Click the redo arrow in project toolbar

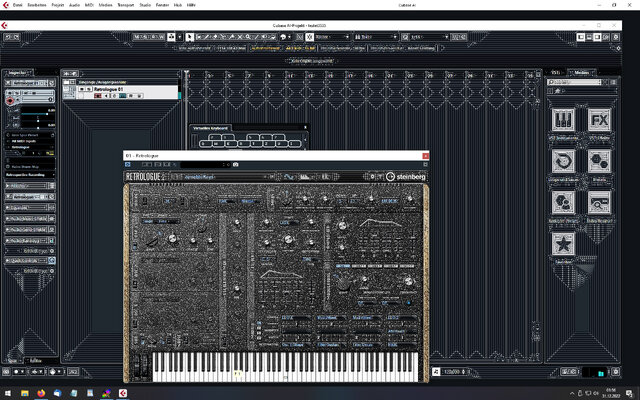(16, 37)
